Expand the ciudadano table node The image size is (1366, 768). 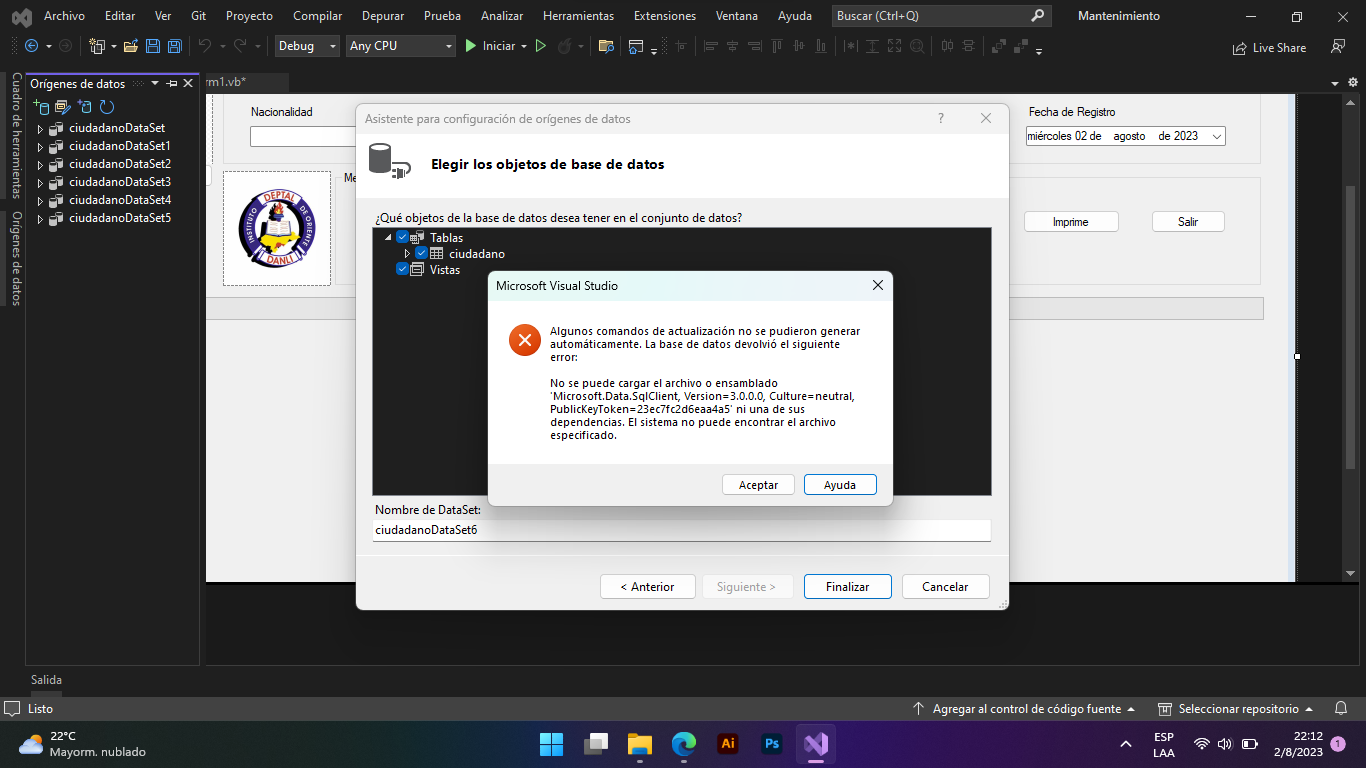click(x=407, y=254)
